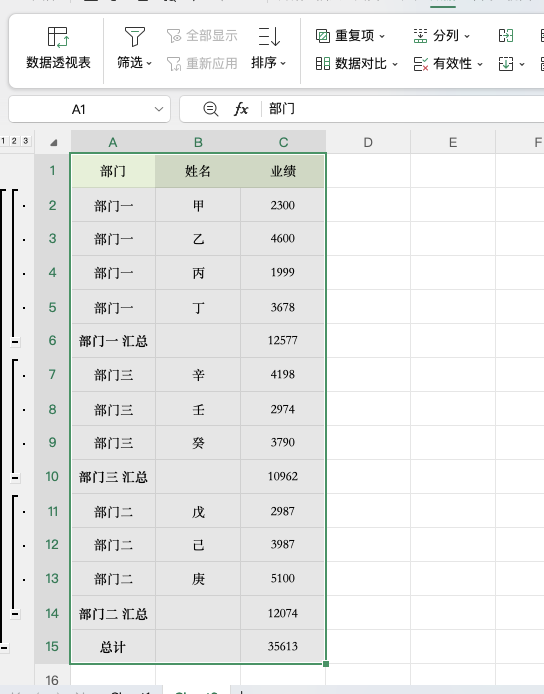
Task: Click the 姓名 header cell
Action: tap(198, 171)
